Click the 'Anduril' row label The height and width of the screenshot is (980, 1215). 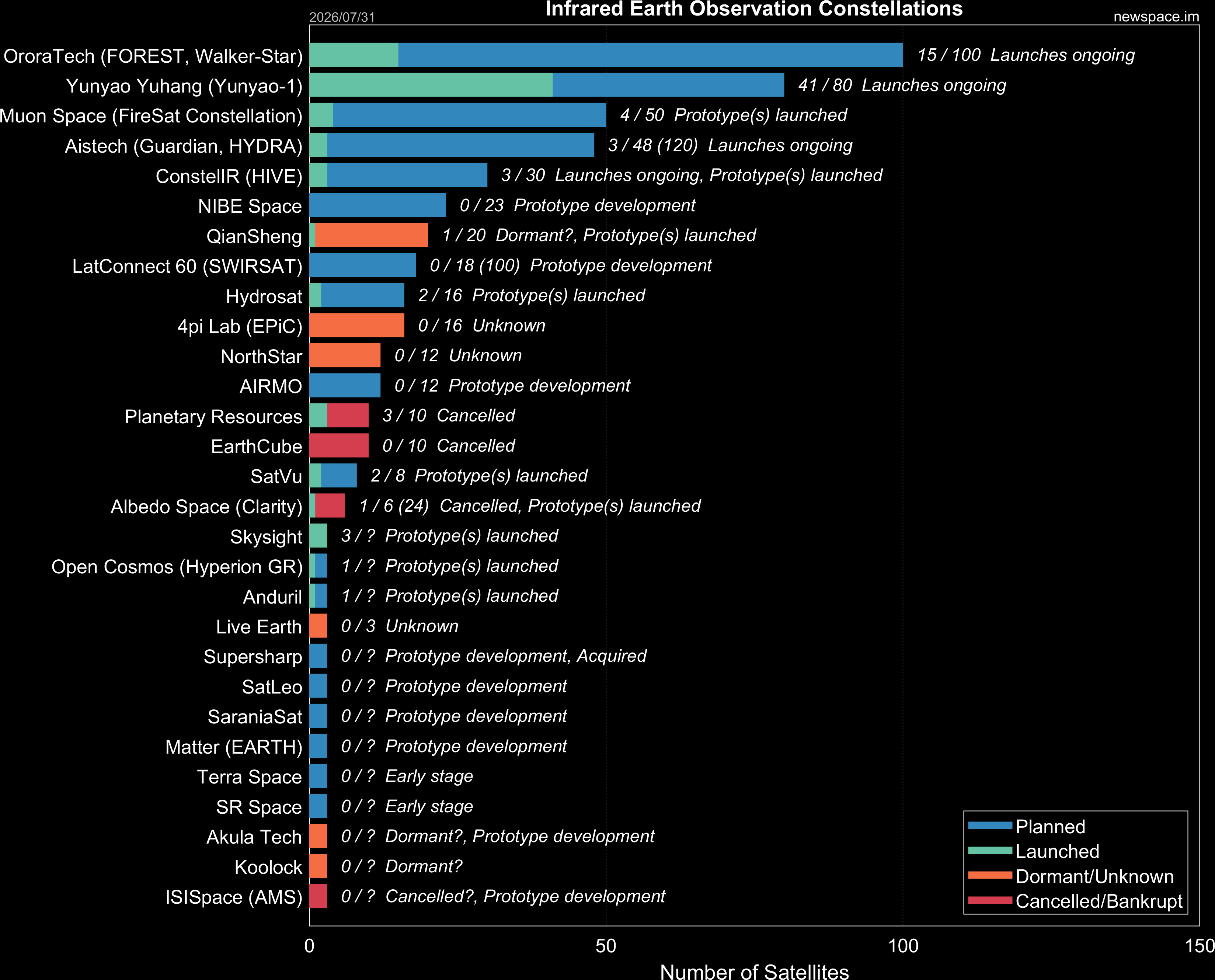point(272,597)
